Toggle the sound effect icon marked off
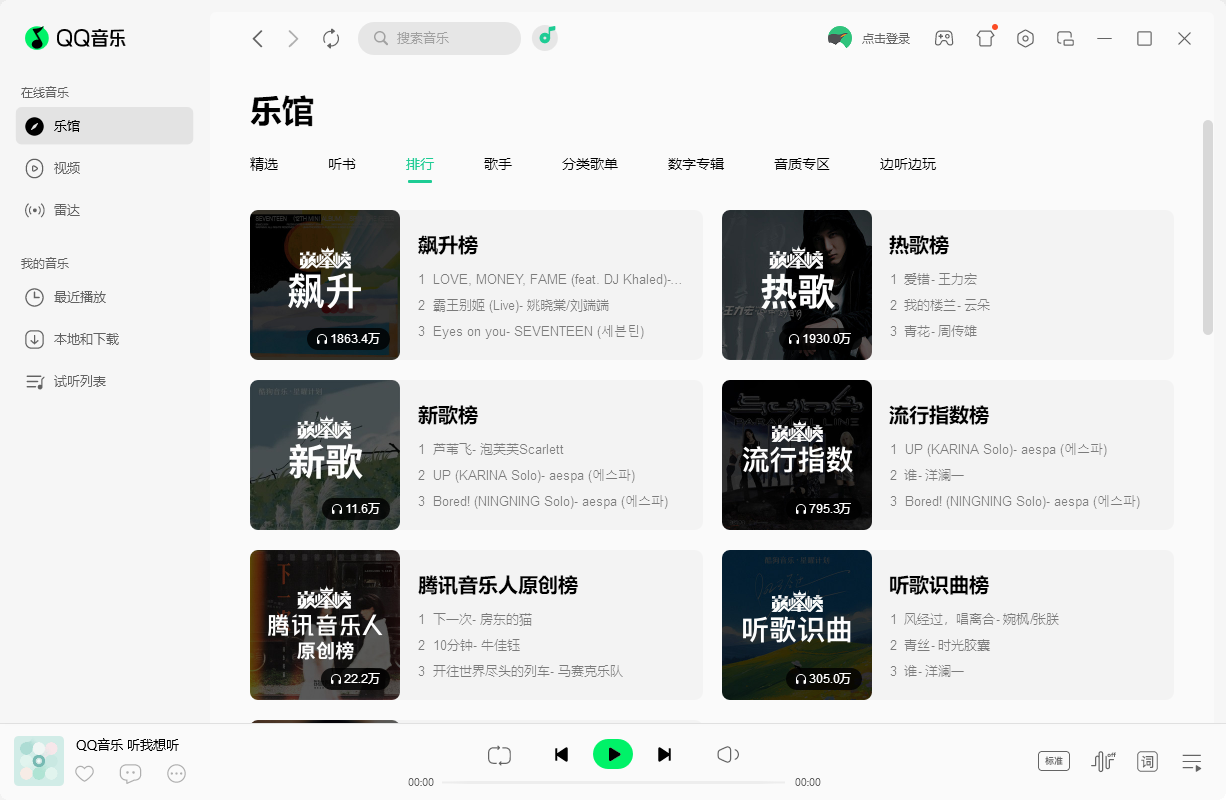Image resolution: width=1226 pixels, height=800 pixels. pyautogui.click(x=1103, y=761)
